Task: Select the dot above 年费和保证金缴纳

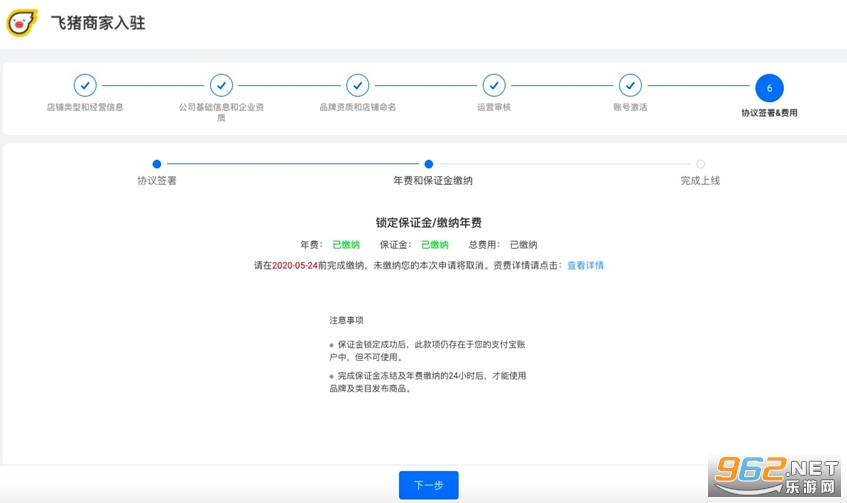Action: 429,164
